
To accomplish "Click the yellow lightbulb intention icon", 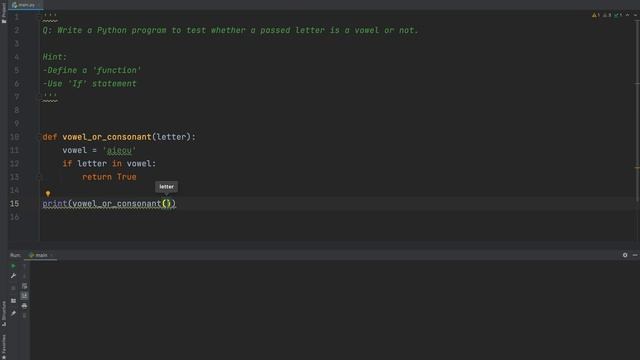I will 48,193.
